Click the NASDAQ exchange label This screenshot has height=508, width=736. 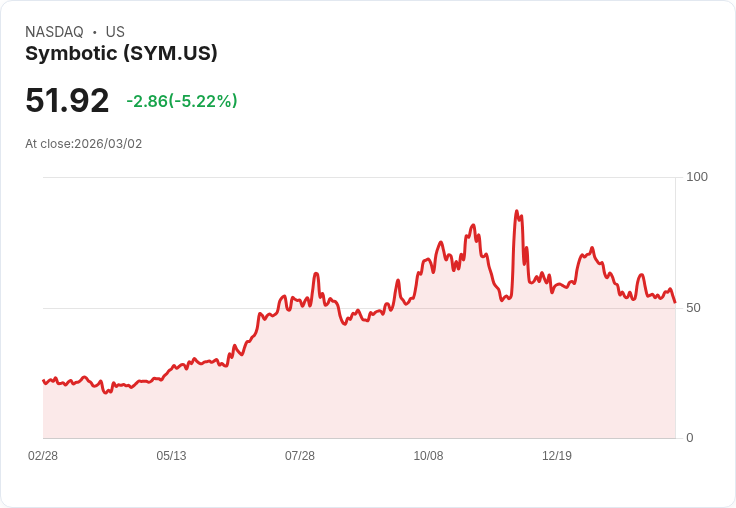click(54, 32)
